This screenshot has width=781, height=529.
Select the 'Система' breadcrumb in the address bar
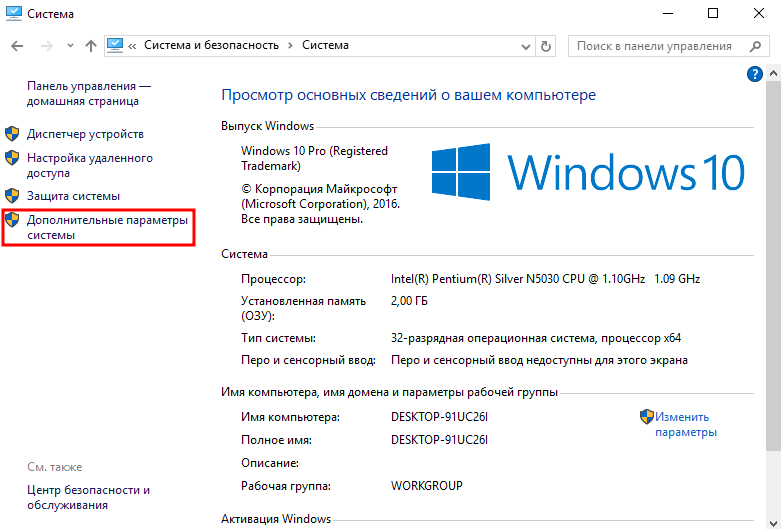(325, 45)
